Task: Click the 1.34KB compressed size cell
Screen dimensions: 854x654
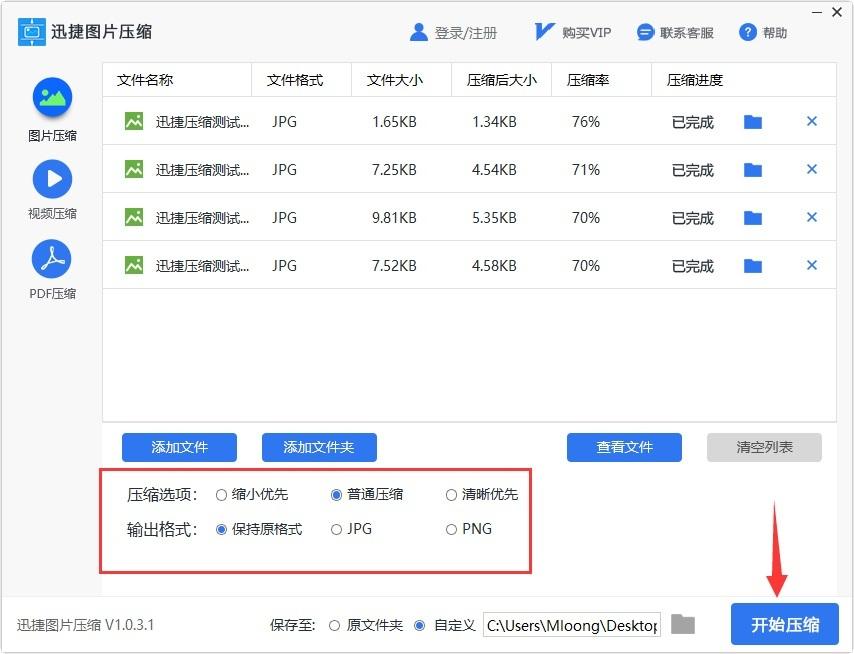Action: [494, 122]
